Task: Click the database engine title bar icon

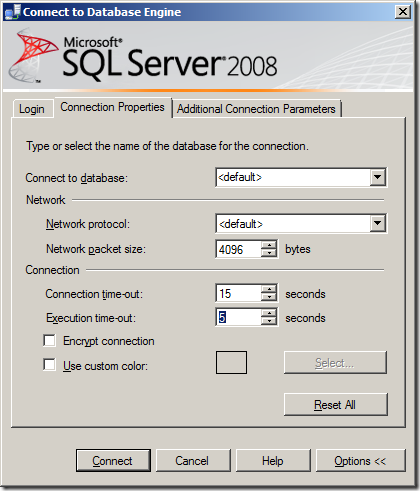Action: click(13, 12)
